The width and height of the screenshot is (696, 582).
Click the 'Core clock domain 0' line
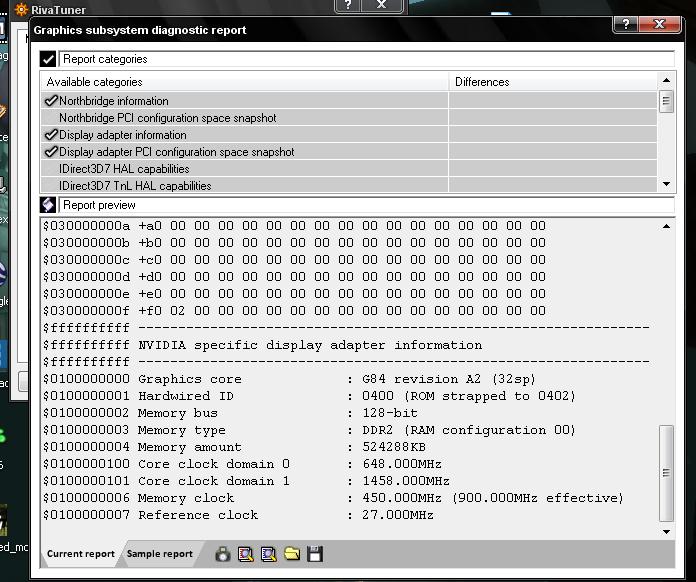(242, 464)
